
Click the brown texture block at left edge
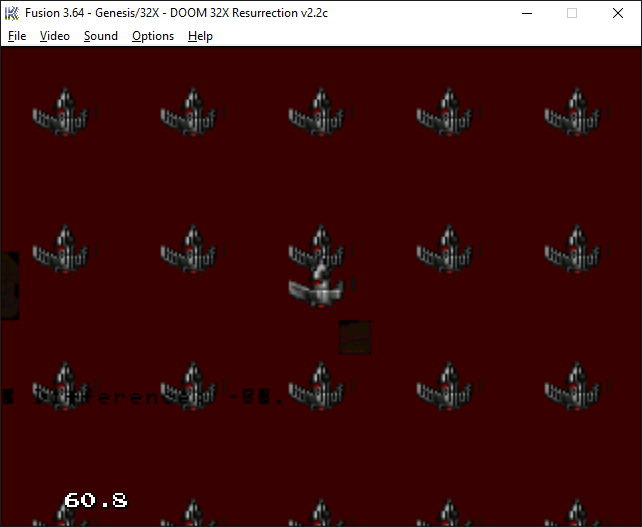click(x=9, y=285)
